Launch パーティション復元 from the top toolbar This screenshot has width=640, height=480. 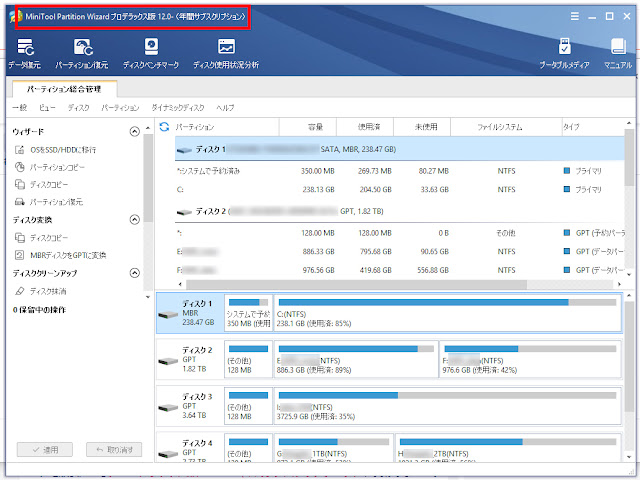pyautogui.click(x=82, y=53)
